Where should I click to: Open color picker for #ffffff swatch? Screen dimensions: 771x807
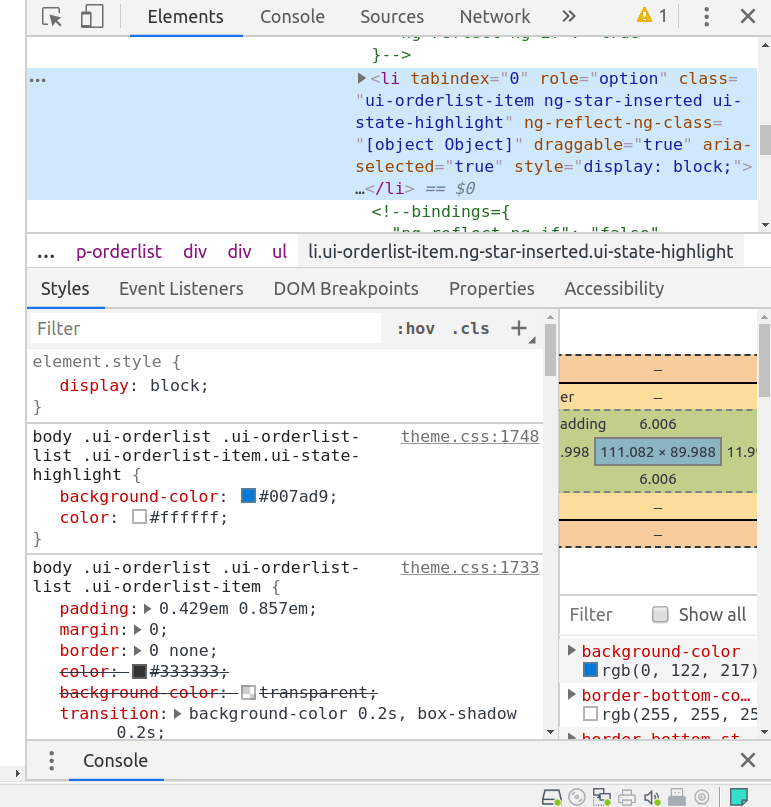139,517
